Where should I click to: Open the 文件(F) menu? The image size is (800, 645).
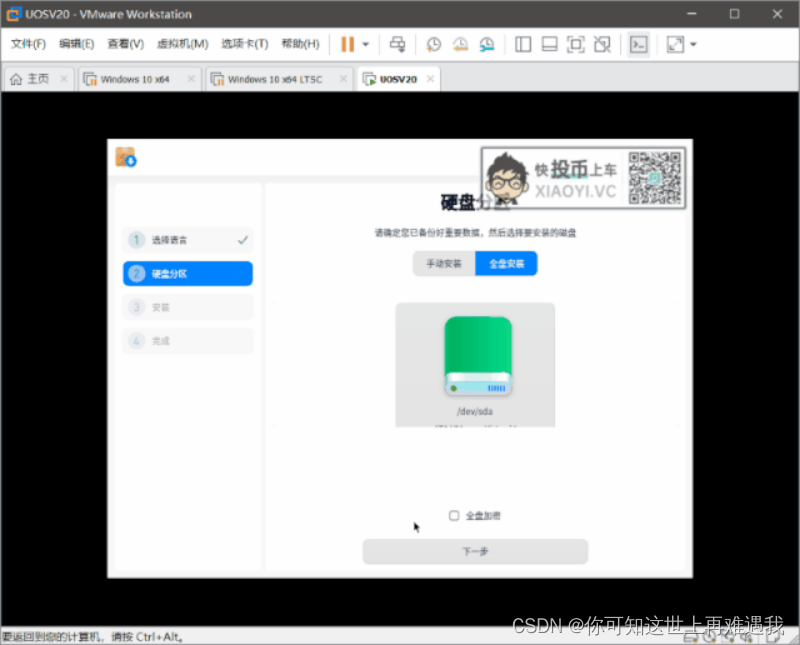pos(29,44)
